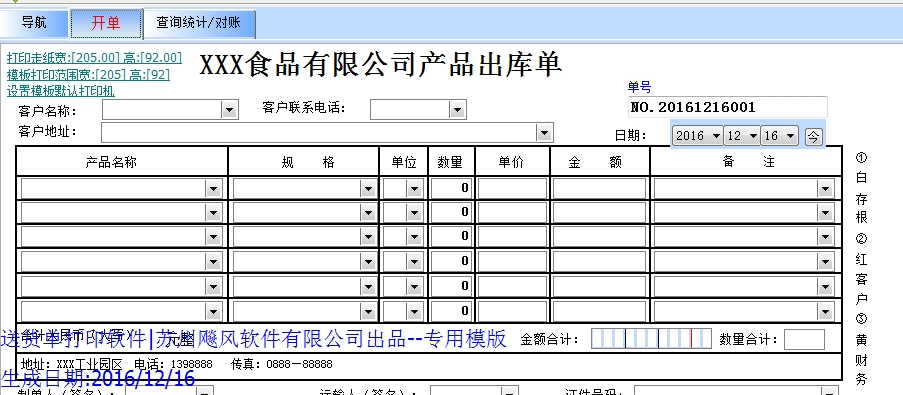The height and width of the screenshot is (395, 903).
Task: Click third row 单价 field
Action: click(x=512, y=237)
